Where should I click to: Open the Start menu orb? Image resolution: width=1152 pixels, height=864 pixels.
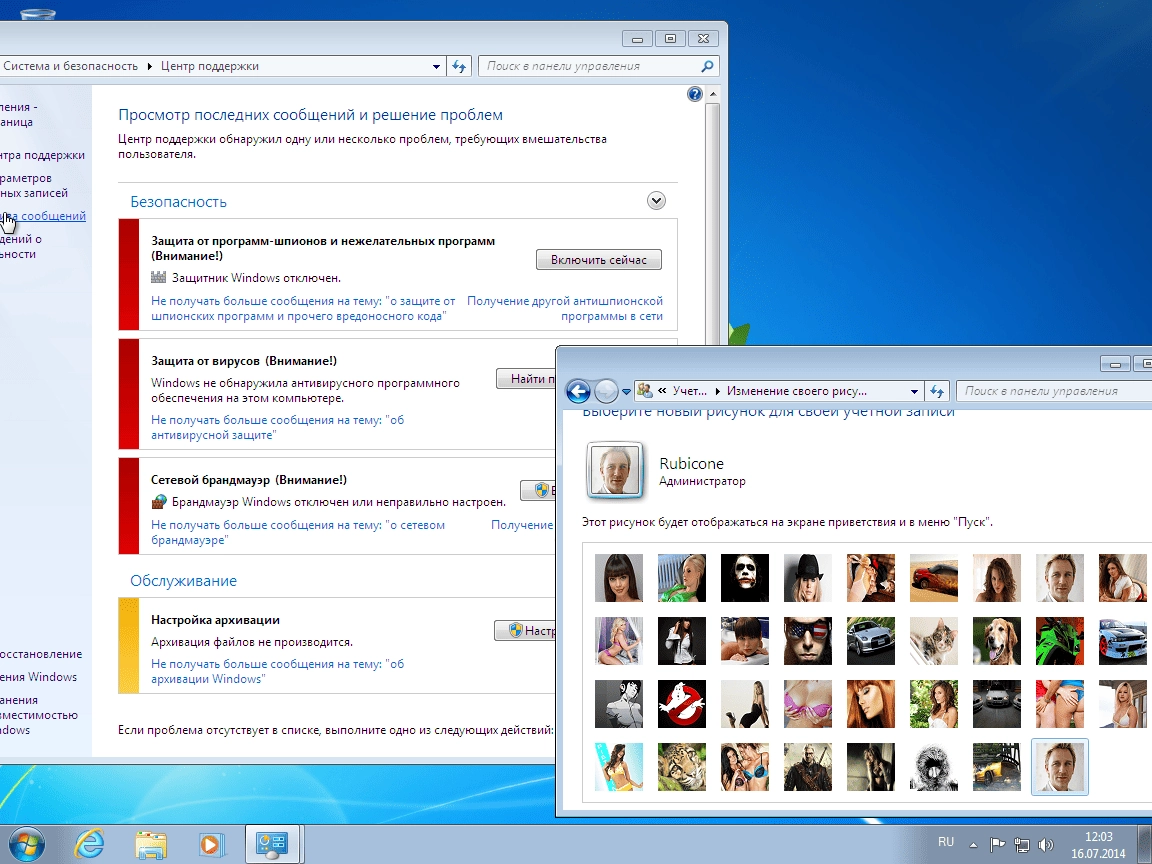[x=27, y=843]
